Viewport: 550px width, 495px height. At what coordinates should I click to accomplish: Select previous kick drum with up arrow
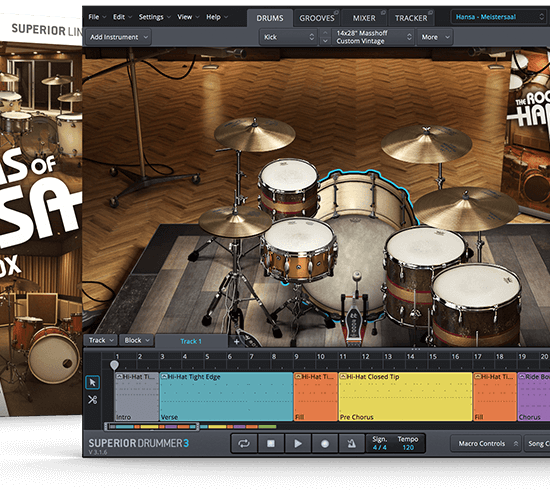tap(325, 33)
